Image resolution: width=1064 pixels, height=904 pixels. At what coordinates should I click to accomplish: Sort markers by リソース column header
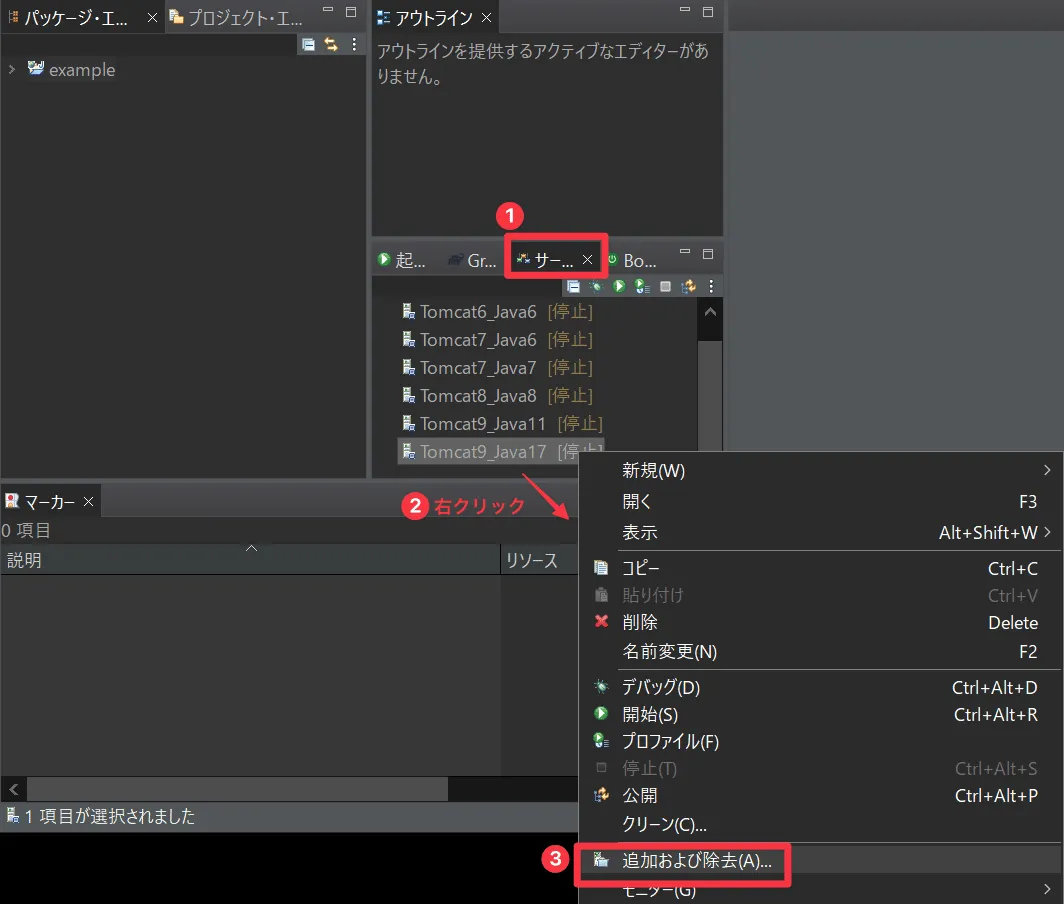[539, 560]
